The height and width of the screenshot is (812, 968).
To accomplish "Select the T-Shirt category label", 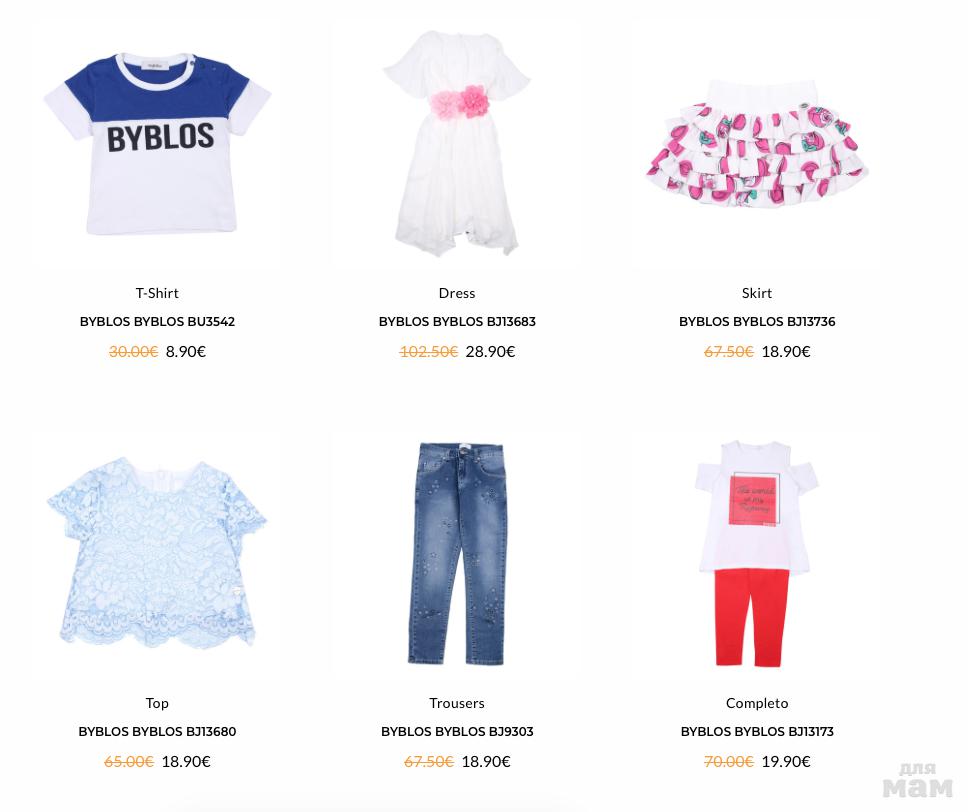I will tap(157, 293).
